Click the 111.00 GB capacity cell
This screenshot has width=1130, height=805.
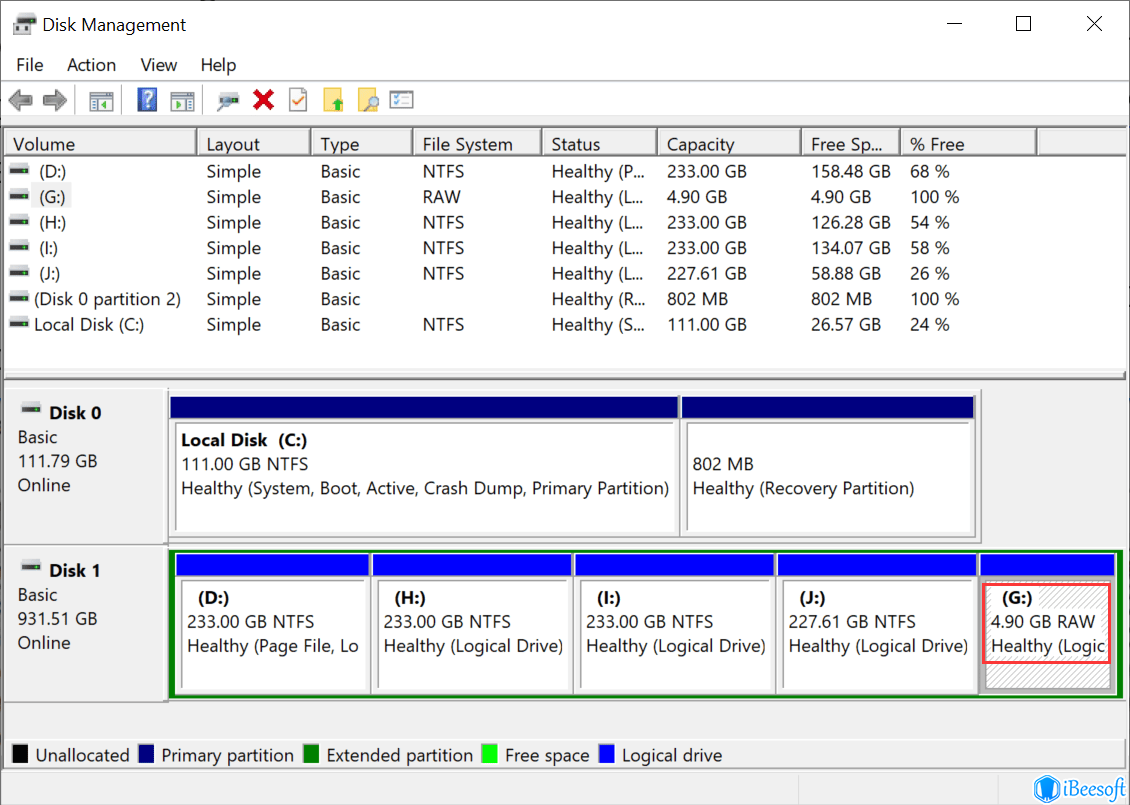pos(706,325)
